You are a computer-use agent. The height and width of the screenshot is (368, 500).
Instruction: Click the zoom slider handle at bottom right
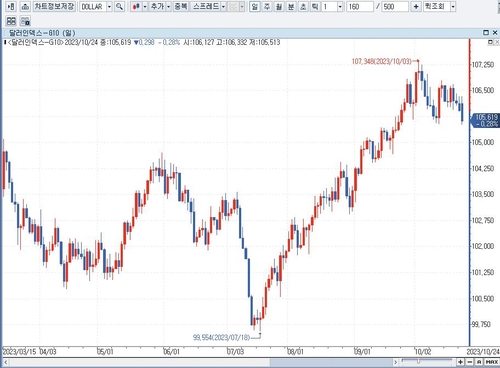pos(418,361)
